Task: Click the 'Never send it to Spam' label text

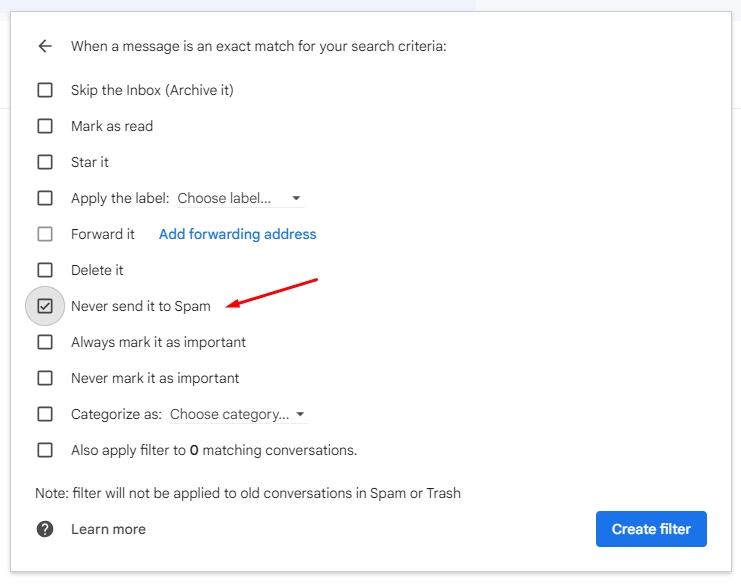Action: click(x=140, y=306)
